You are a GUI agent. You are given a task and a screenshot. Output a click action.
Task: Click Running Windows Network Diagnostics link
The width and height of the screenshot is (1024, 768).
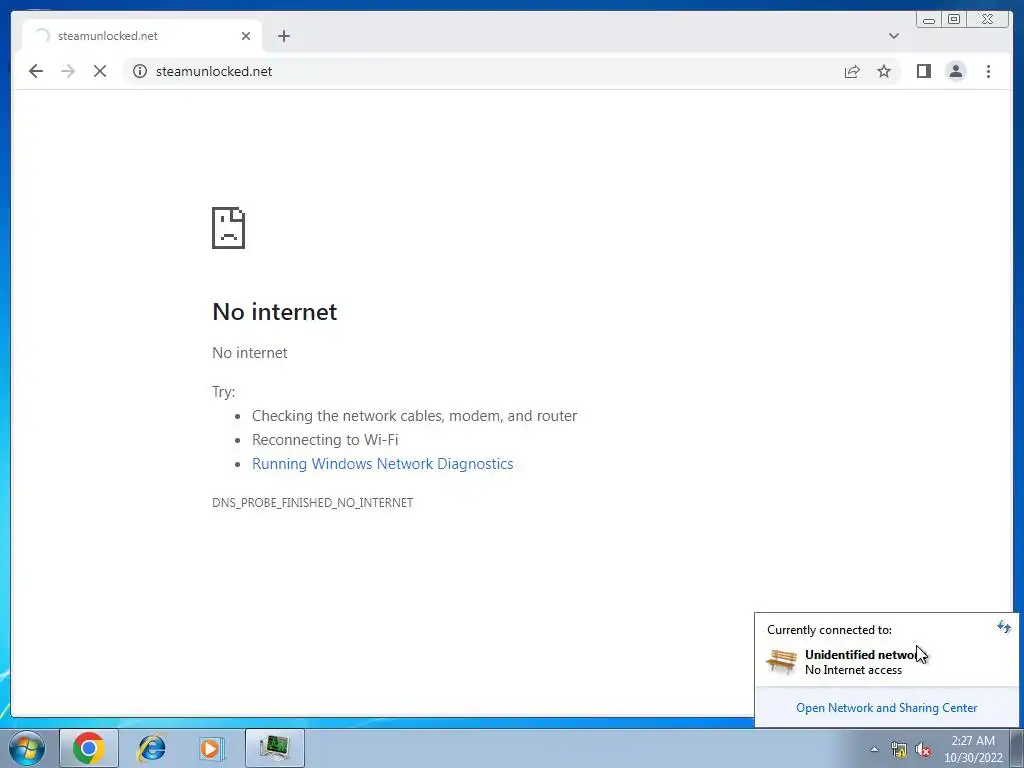pyautogui.click(x=383, y=464)
